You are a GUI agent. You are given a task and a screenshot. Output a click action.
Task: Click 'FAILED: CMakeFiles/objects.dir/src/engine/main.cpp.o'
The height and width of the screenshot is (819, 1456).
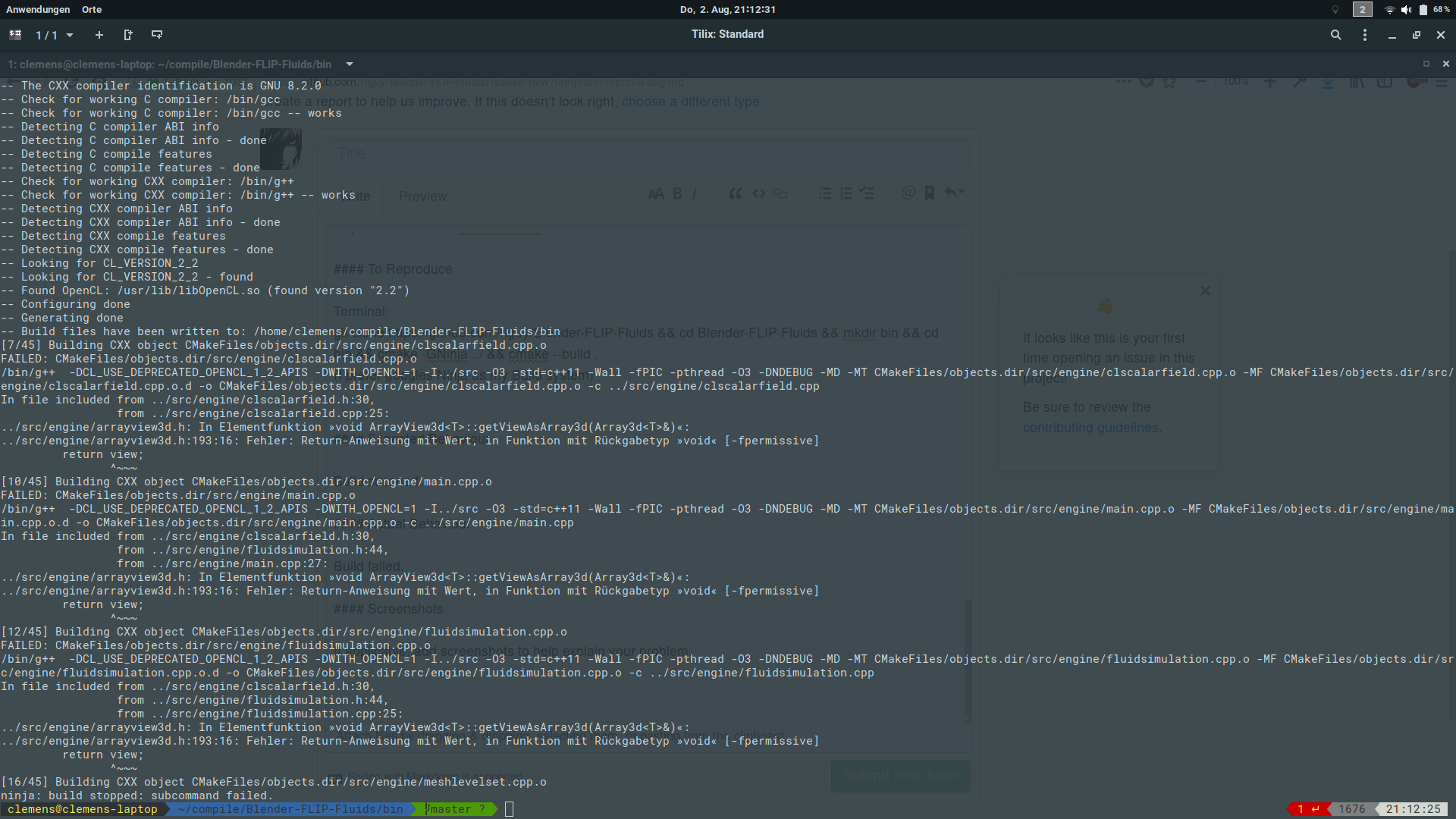177,495
